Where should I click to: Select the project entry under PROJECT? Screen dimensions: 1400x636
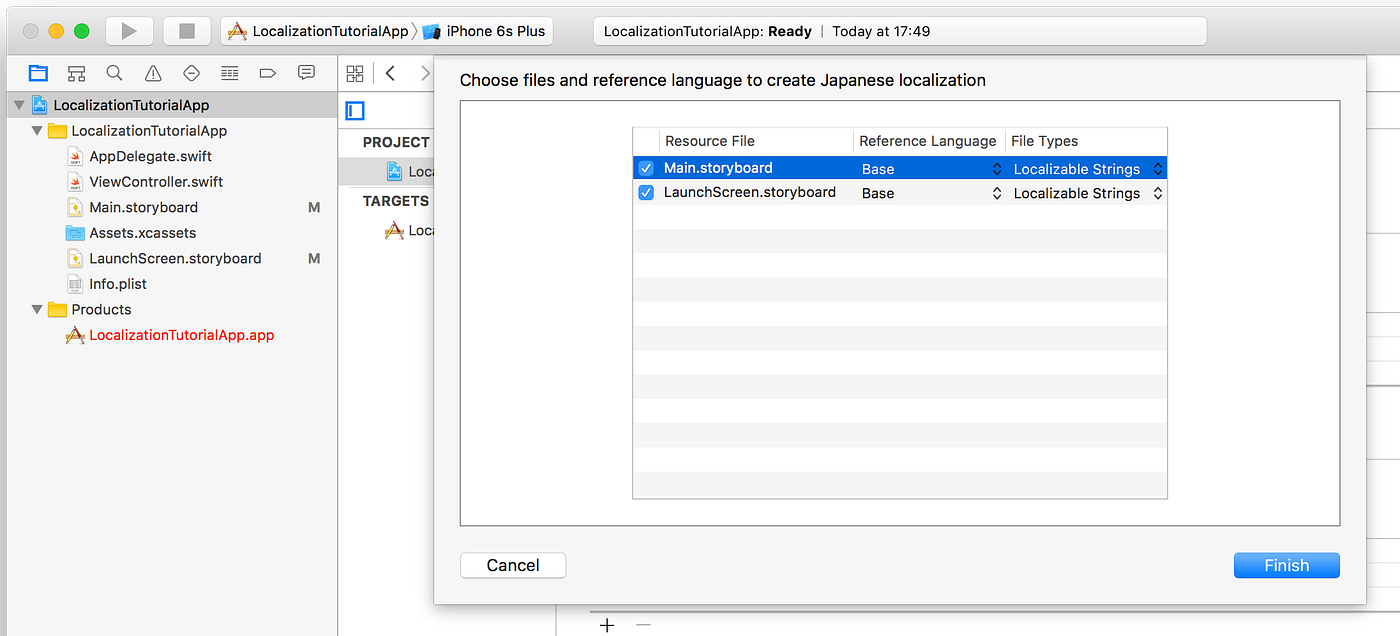408,171
